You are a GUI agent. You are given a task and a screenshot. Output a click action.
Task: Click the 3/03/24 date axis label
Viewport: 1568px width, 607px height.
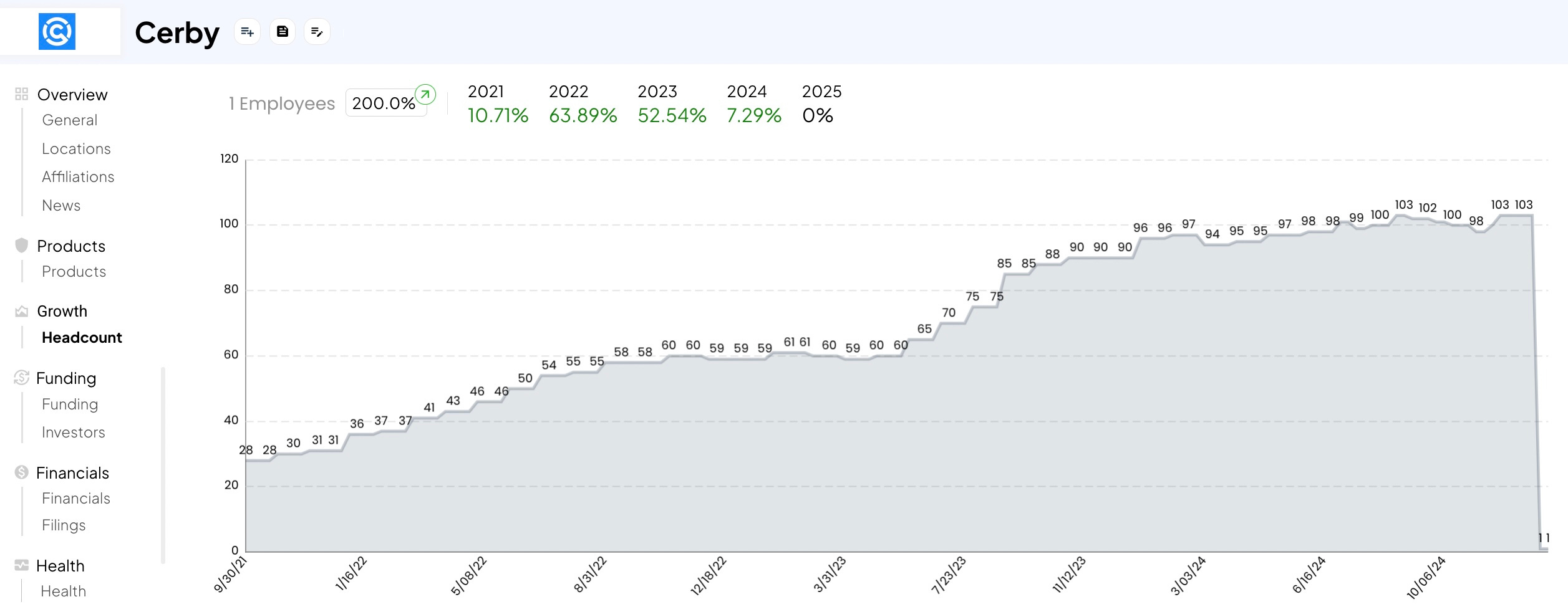coord(1188,576)
